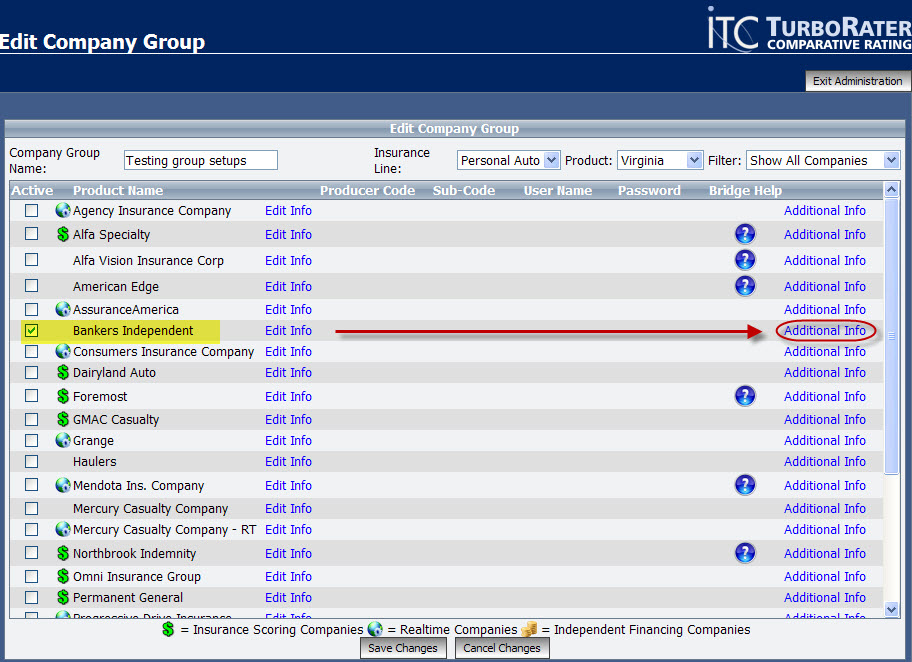Click Cancel Changes button
This screenshot has height=662, width=912.
pos(502,648)
